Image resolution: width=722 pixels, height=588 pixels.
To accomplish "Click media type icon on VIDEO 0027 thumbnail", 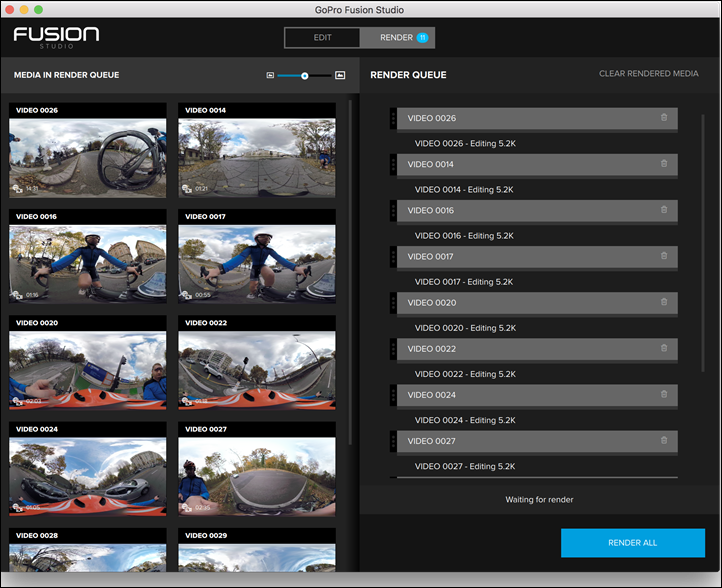I will 186,507.
